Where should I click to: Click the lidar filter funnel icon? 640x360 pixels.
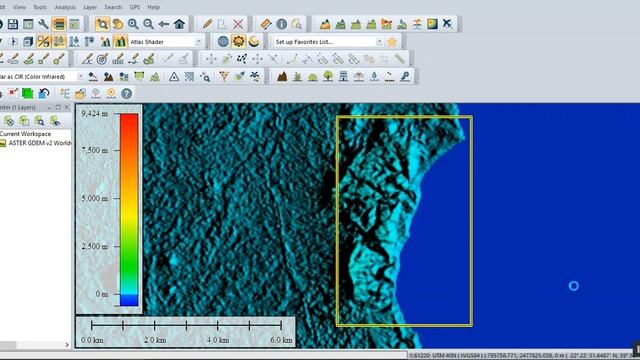(224, 77)
